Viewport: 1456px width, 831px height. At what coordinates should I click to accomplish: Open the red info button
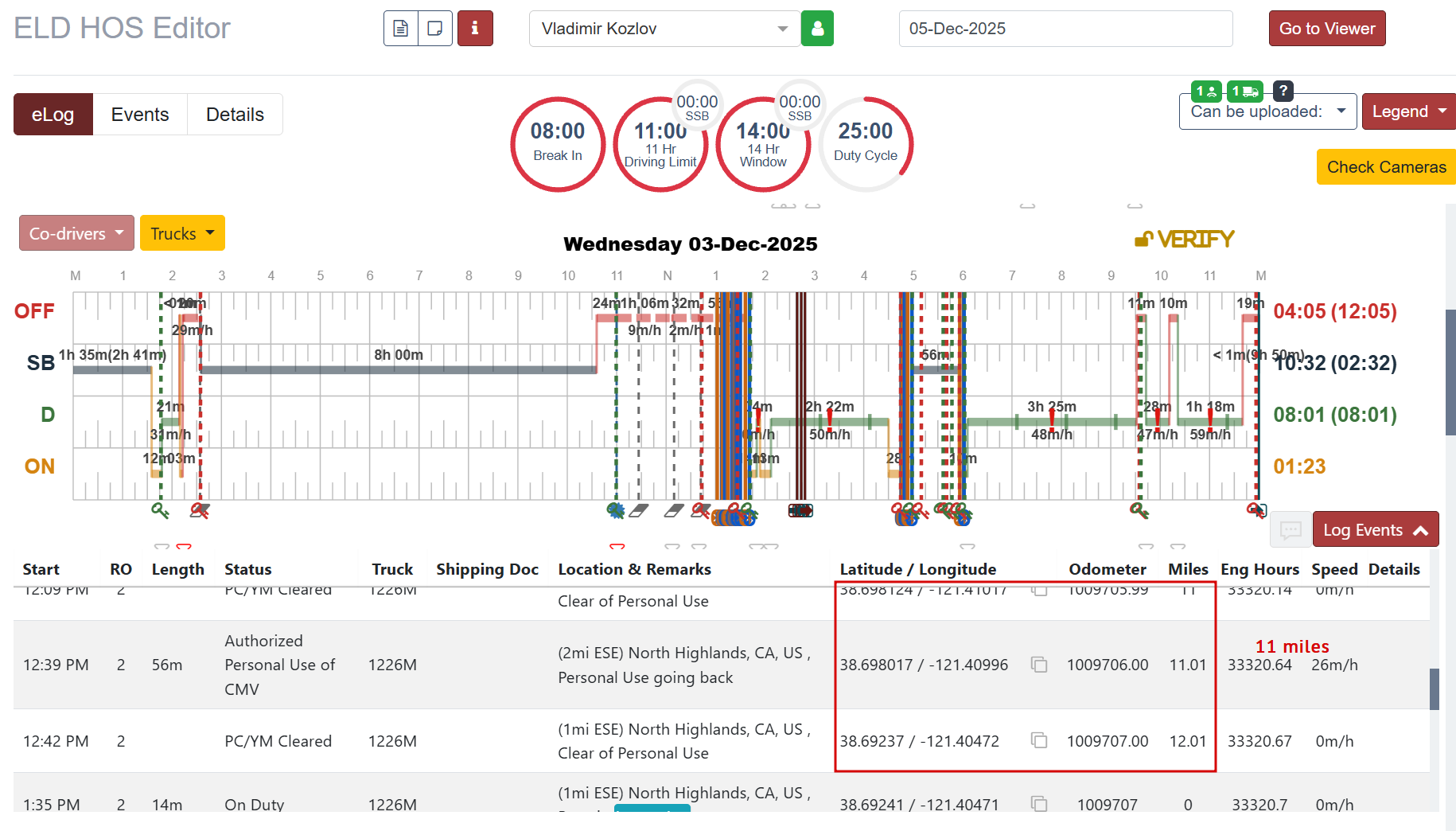click(x=475, y=29)
